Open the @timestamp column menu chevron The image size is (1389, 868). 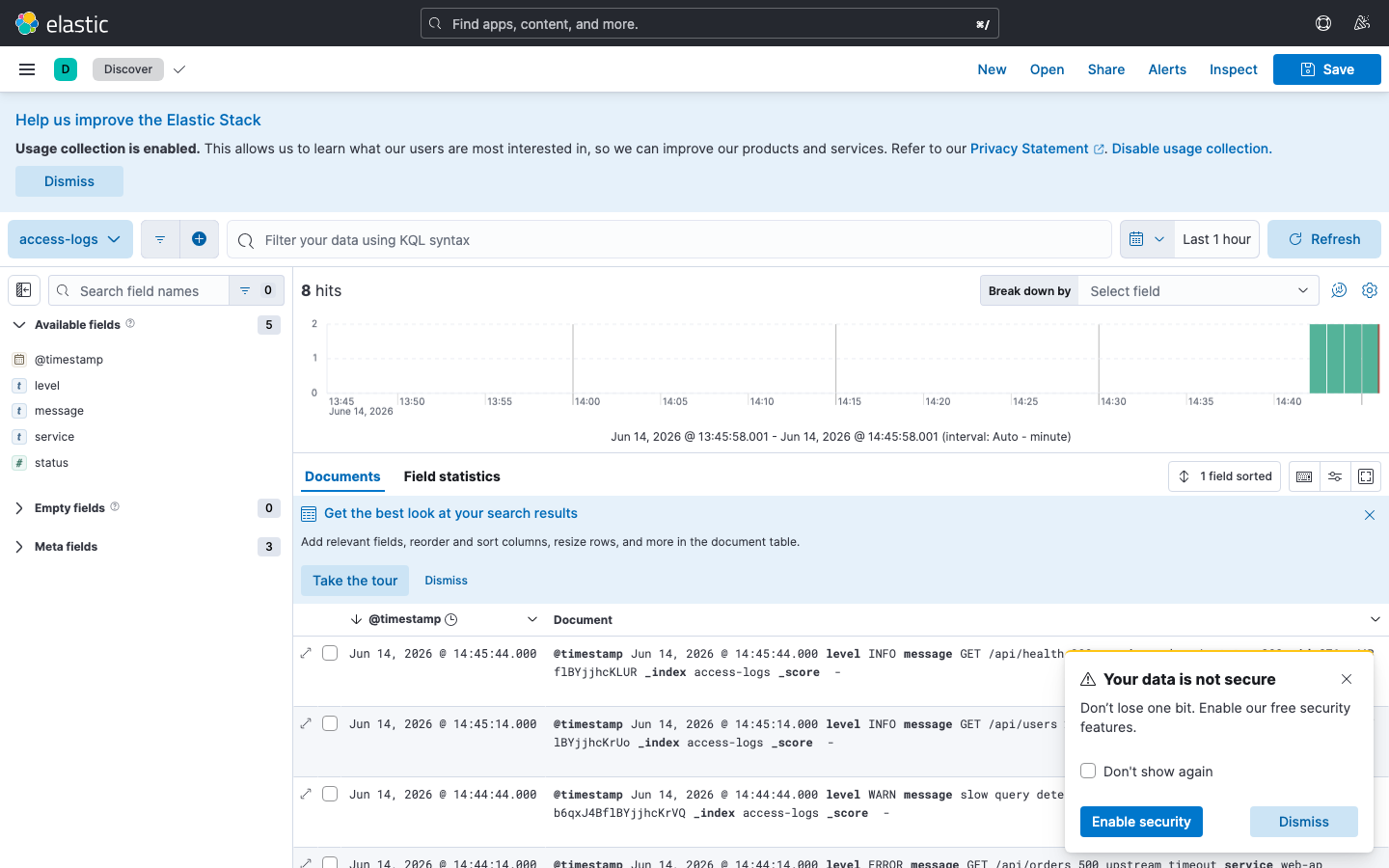(531, 619)
